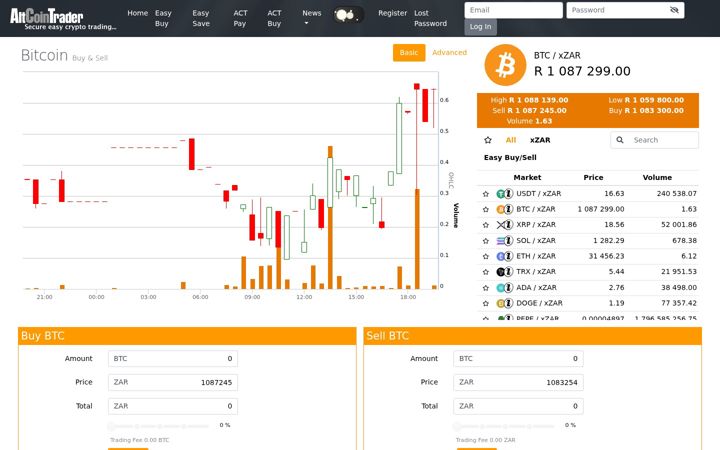Click the Buy R 1 083 300.00 price
This screenshot has height=450, width=720.
[x=646, y=111]
